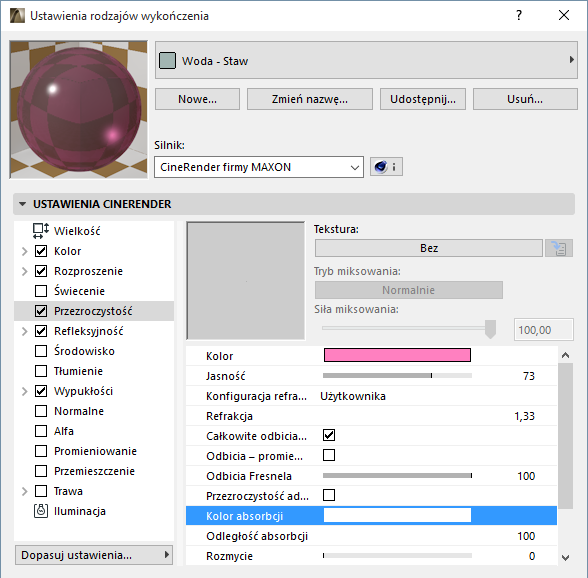588x578 pixels.
Task: Click the white Kolor absorbcji swatch
Action: (397, 515)
